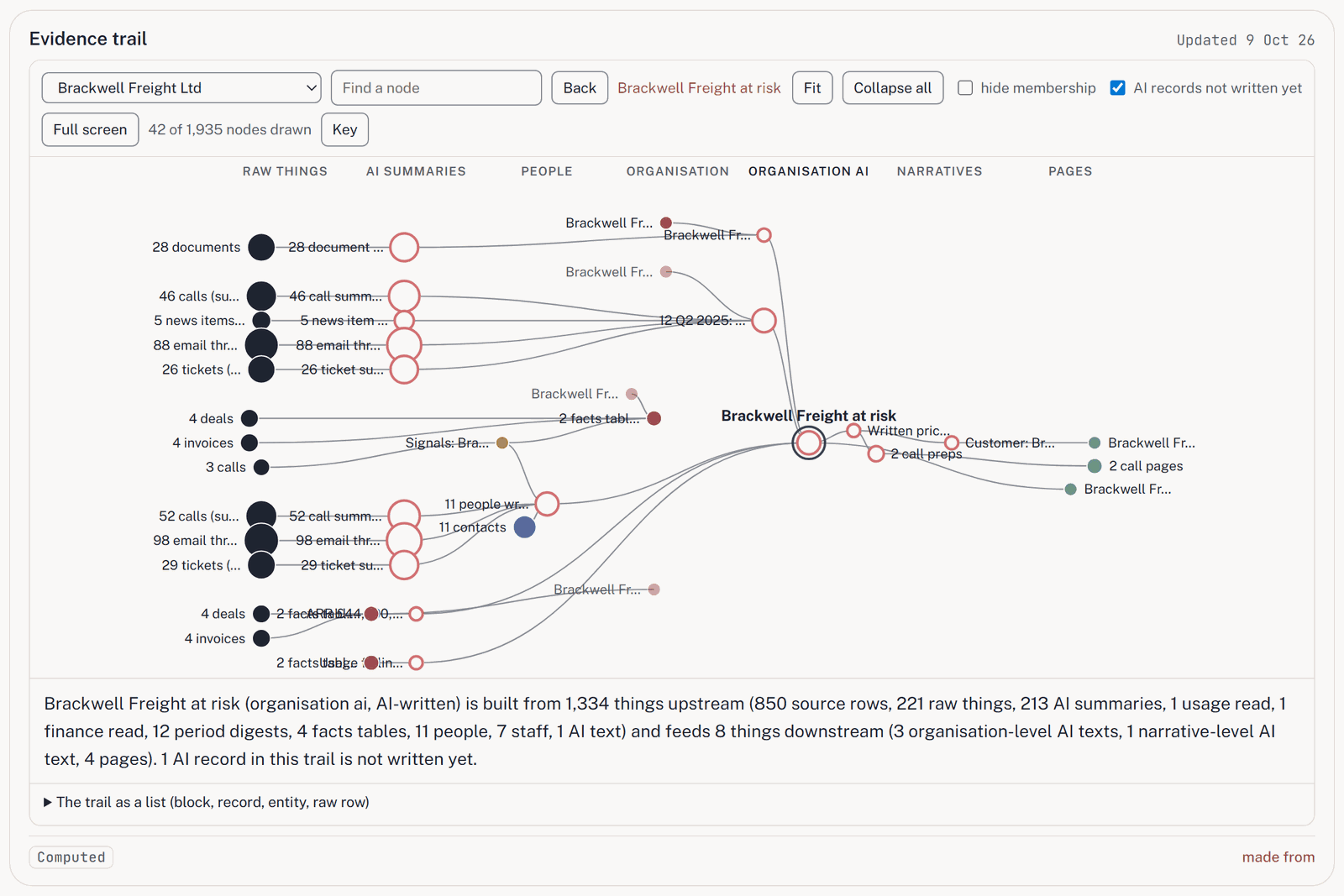The width and height of the screenshot is (1344, 896).
Task: Select the '5 news items' dark node
Action: (x=261, y=320)
